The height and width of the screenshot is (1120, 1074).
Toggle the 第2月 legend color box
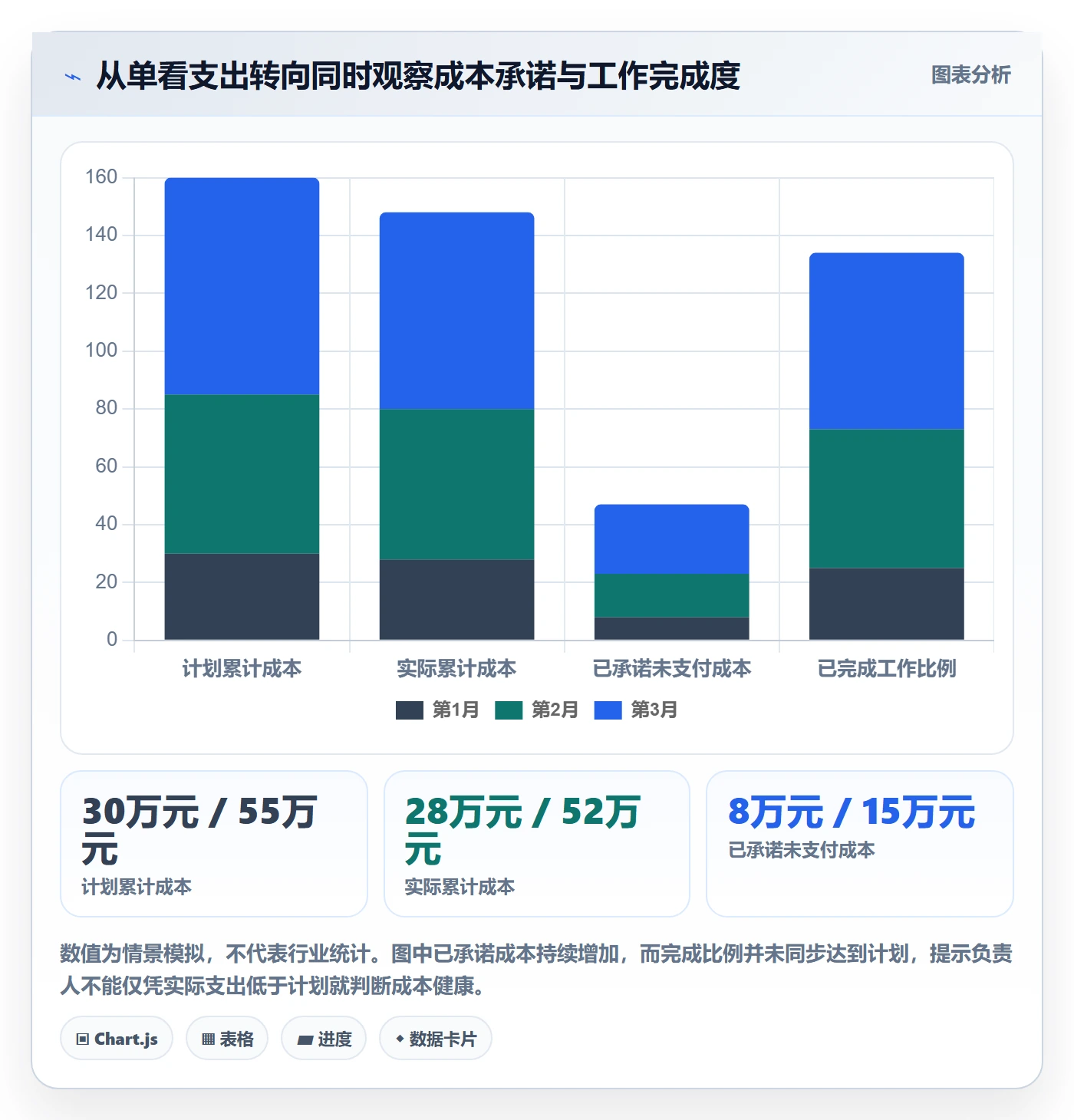coord(509,710)
